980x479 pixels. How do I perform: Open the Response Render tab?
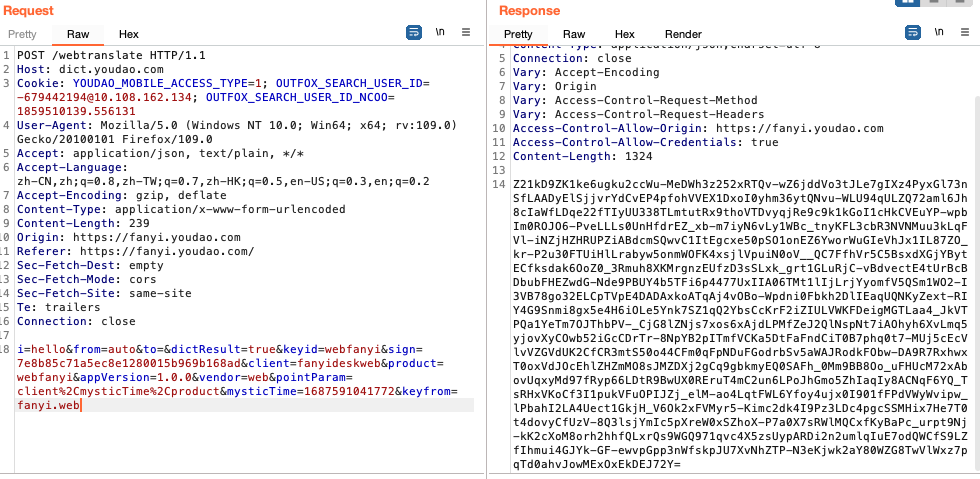(x=683, y=34)
